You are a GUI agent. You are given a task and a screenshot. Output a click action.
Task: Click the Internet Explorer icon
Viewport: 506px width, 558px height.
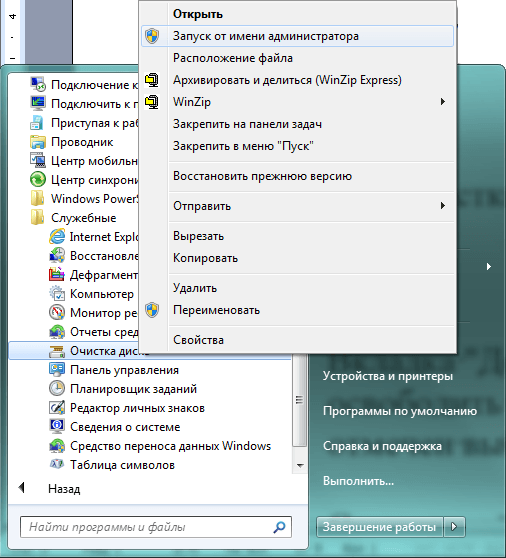[x=57, y=237]
